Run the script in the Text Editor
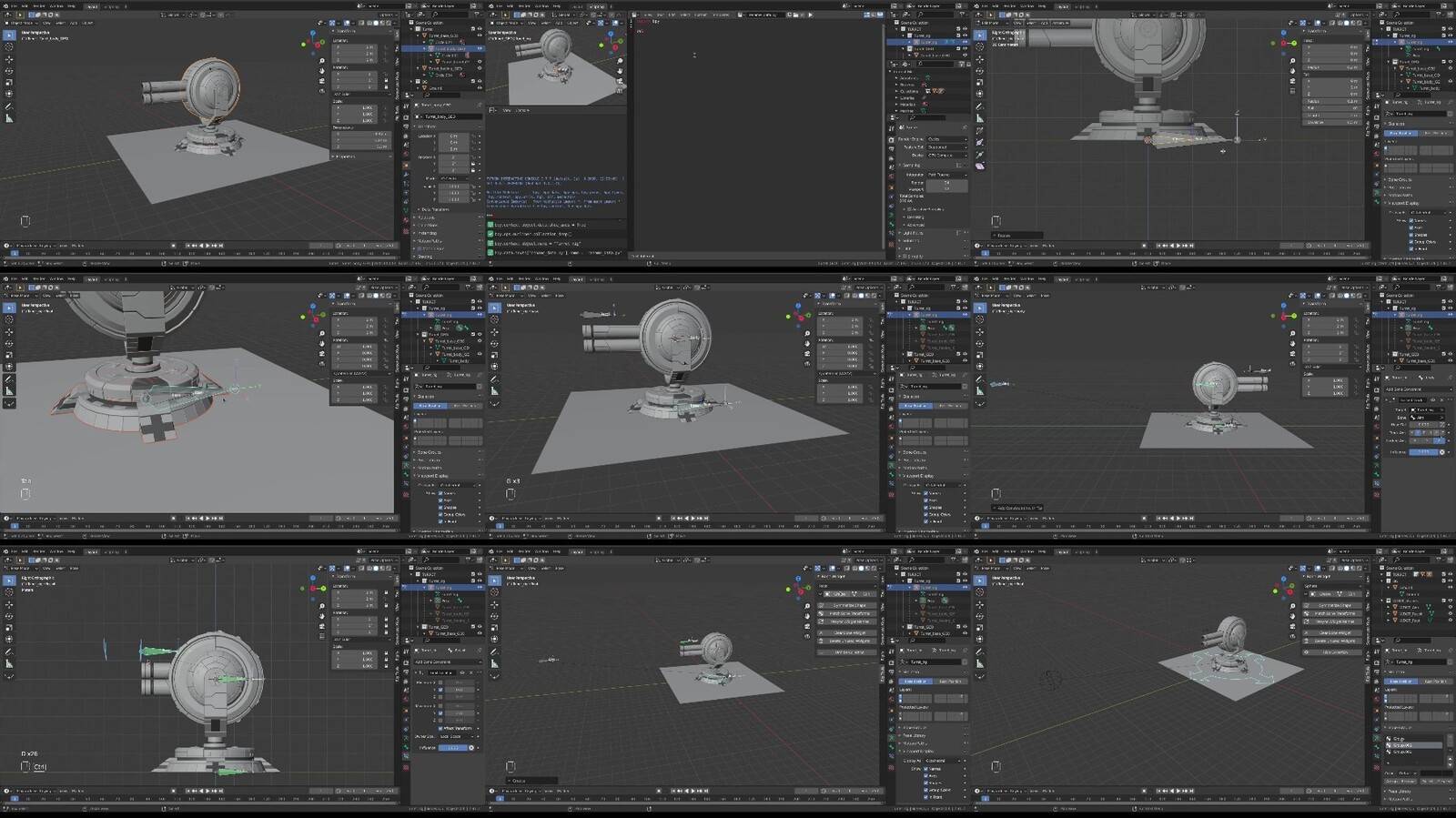This screenshot has height=818, width=1456. (810, 15)
